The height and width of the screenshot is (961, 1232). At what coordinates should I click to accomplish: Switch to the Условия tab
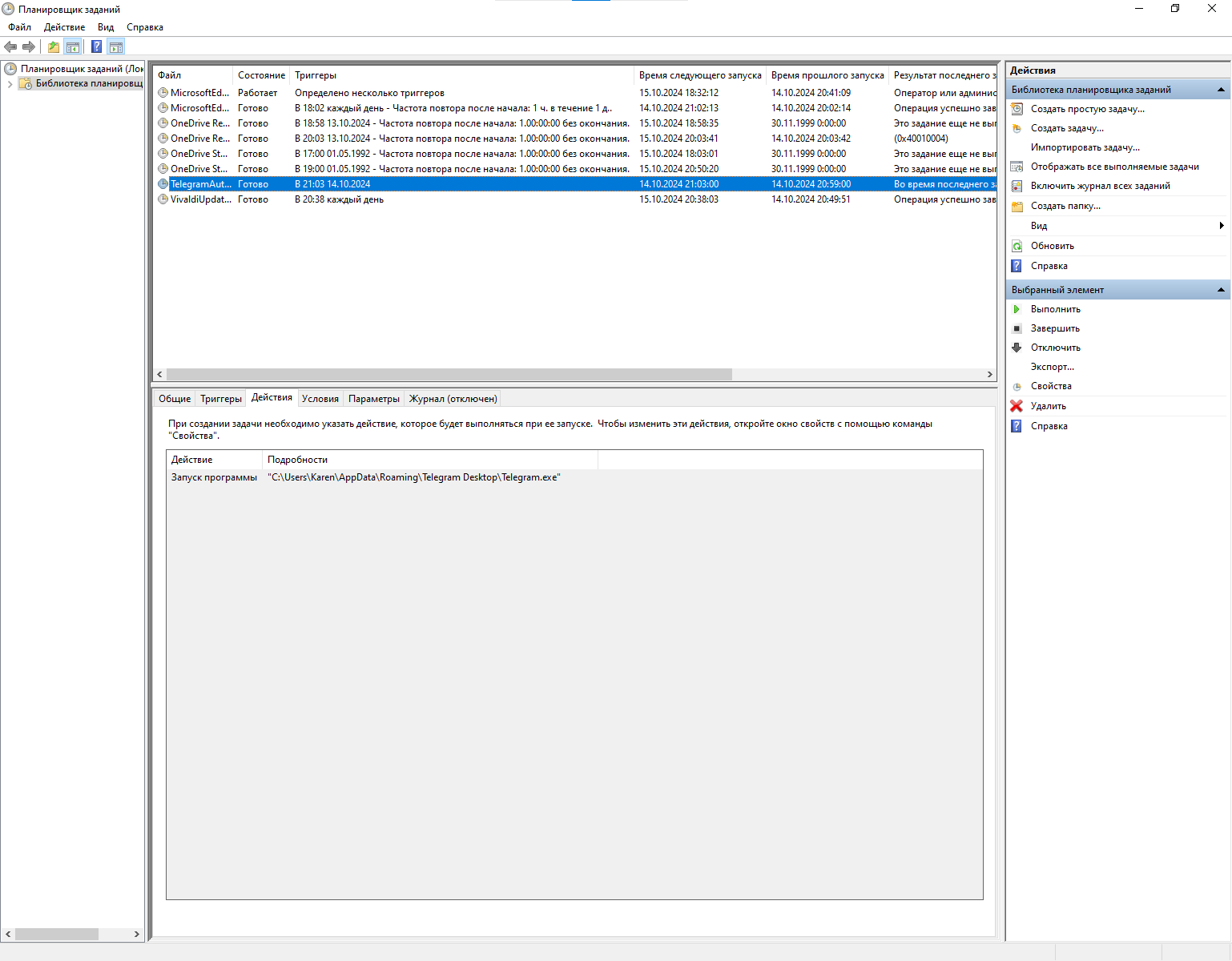pos(320,399)
